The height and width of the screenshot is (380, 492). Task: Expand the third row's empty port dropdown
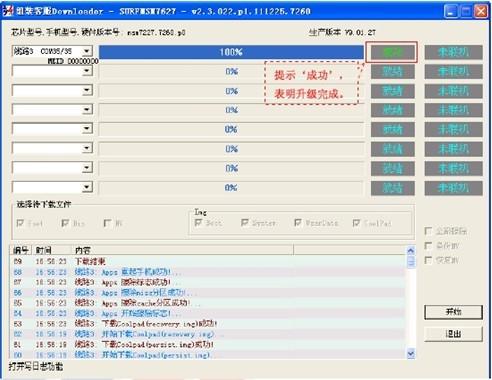87,90
